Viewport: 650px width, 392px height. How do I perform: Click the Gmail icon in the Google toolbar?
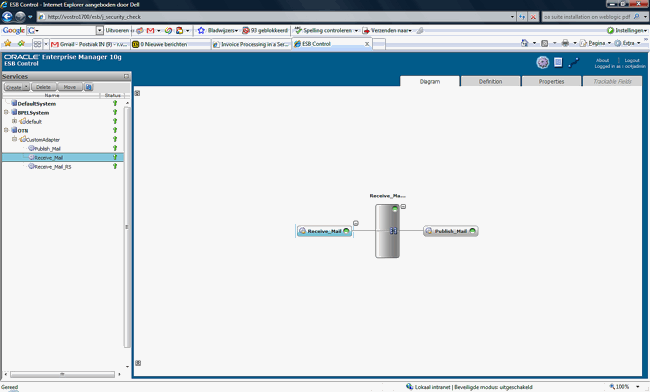coord(150,30)
